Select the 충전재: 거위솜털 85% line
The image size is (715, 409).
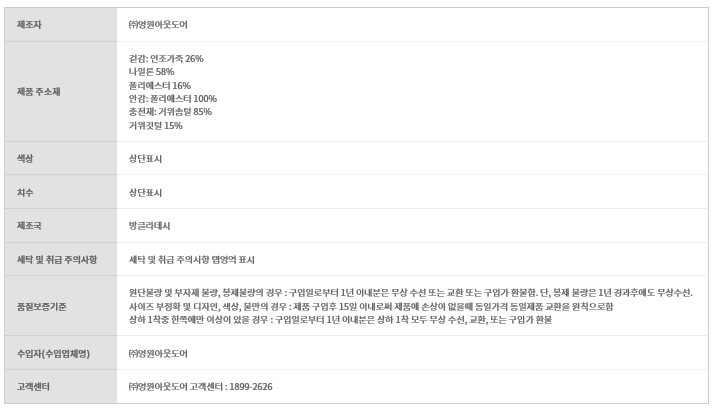[170, 112]
